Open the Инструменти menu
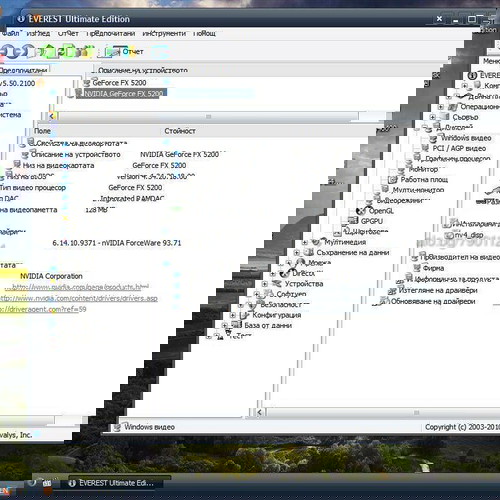Screen dimensions: 500x500 coord(164,33)
